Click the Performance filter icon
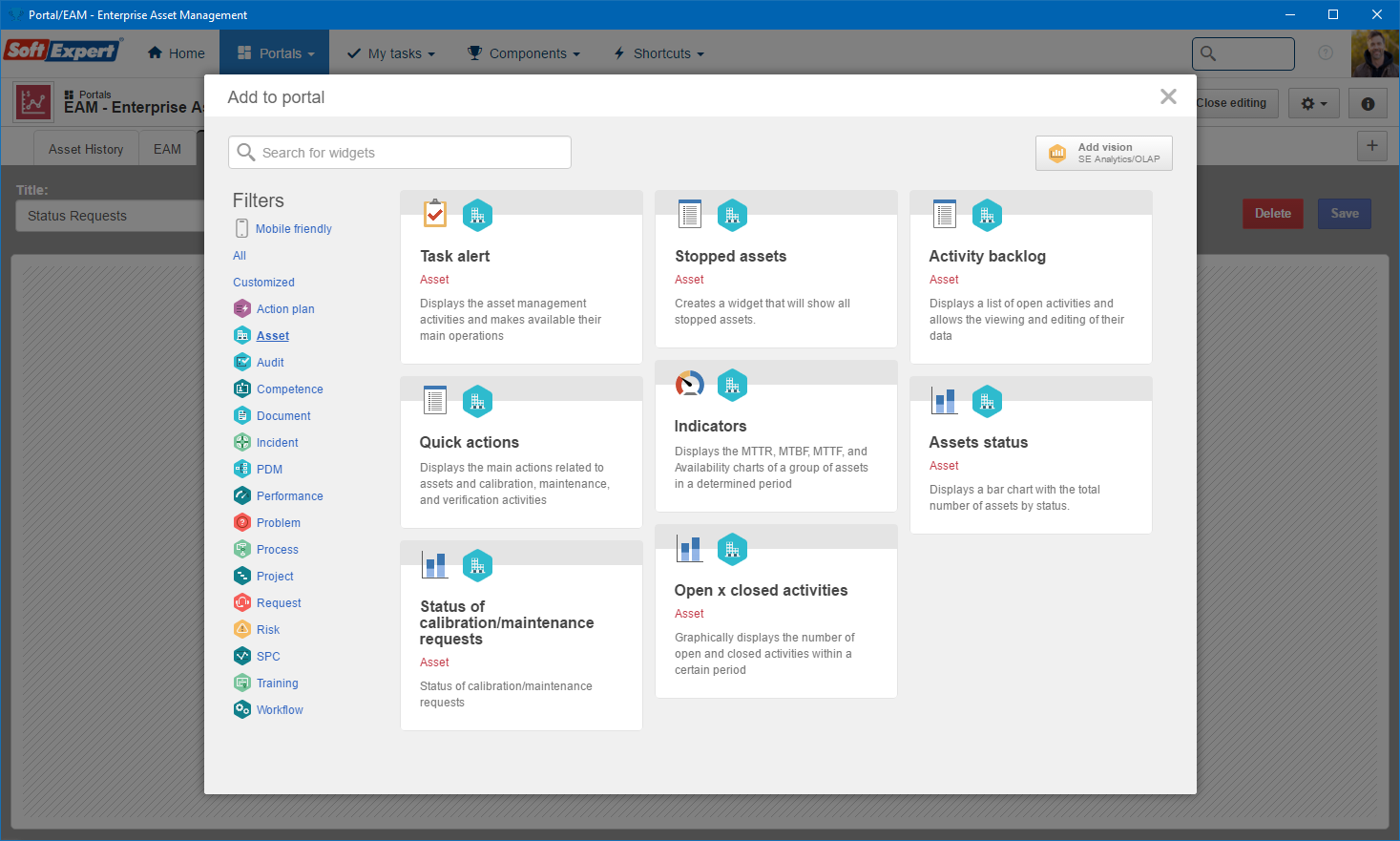Viewport: 1400px width, 841px height. [x=242, y=495]
